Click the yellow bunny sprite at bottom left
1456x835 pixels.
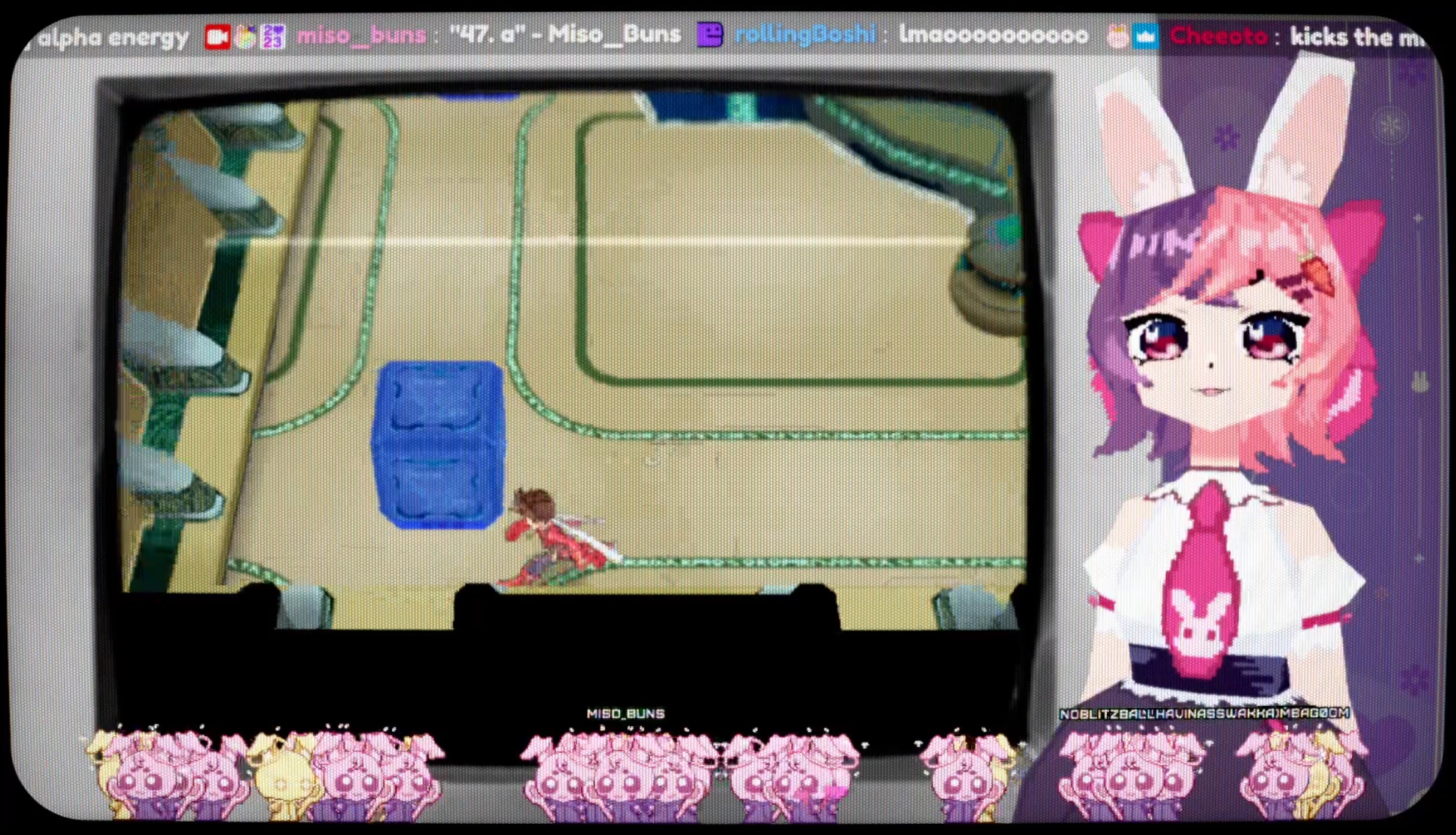point(282,784)
